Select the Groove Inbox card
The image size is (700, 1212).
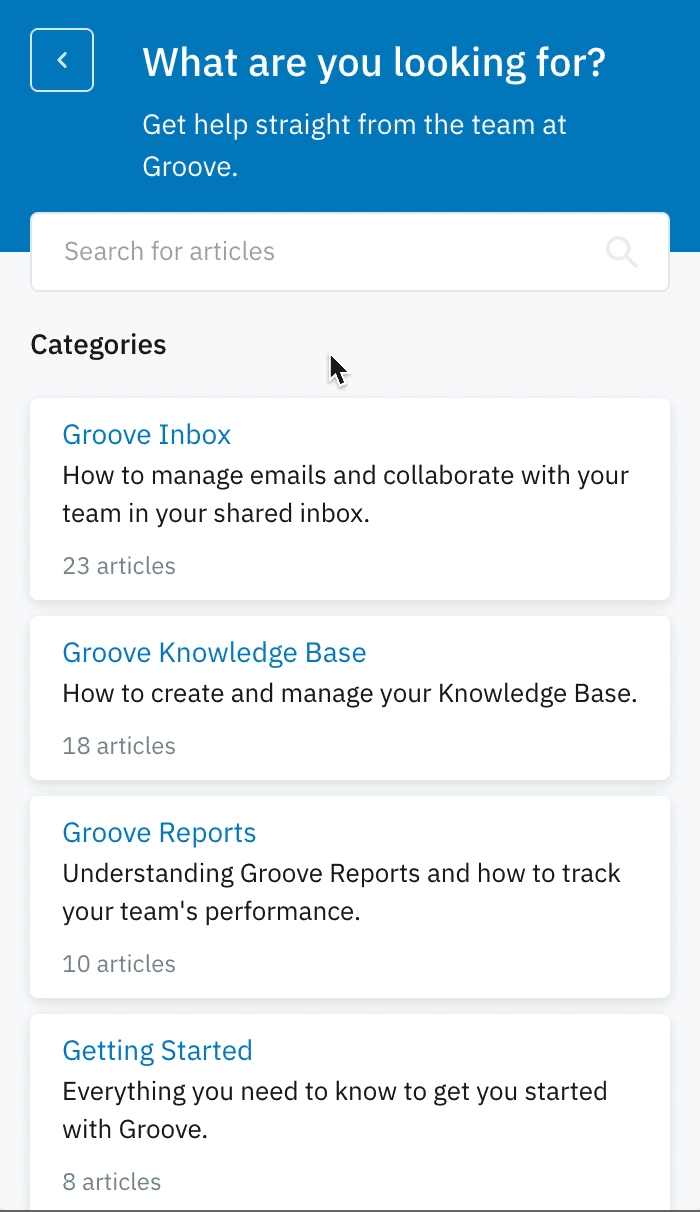350,499
